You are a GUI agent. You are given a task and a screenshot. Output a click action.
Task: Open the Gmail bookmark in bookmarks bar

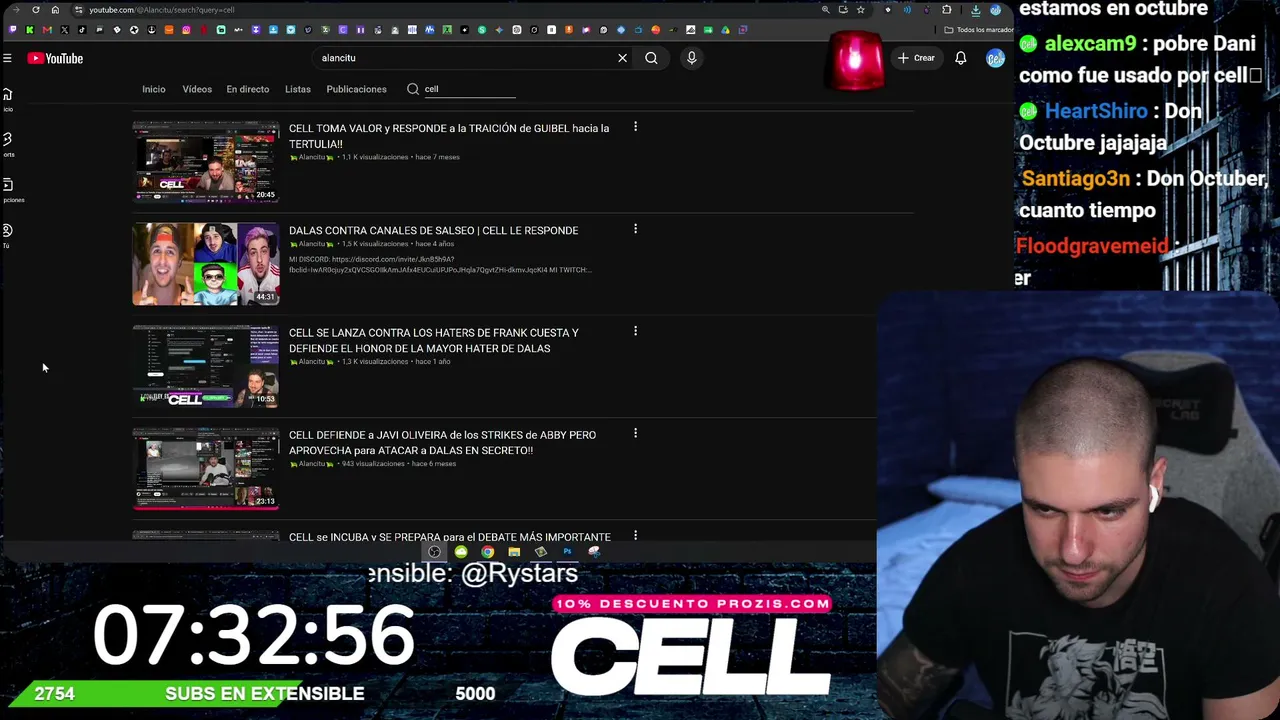coord(47,30)
